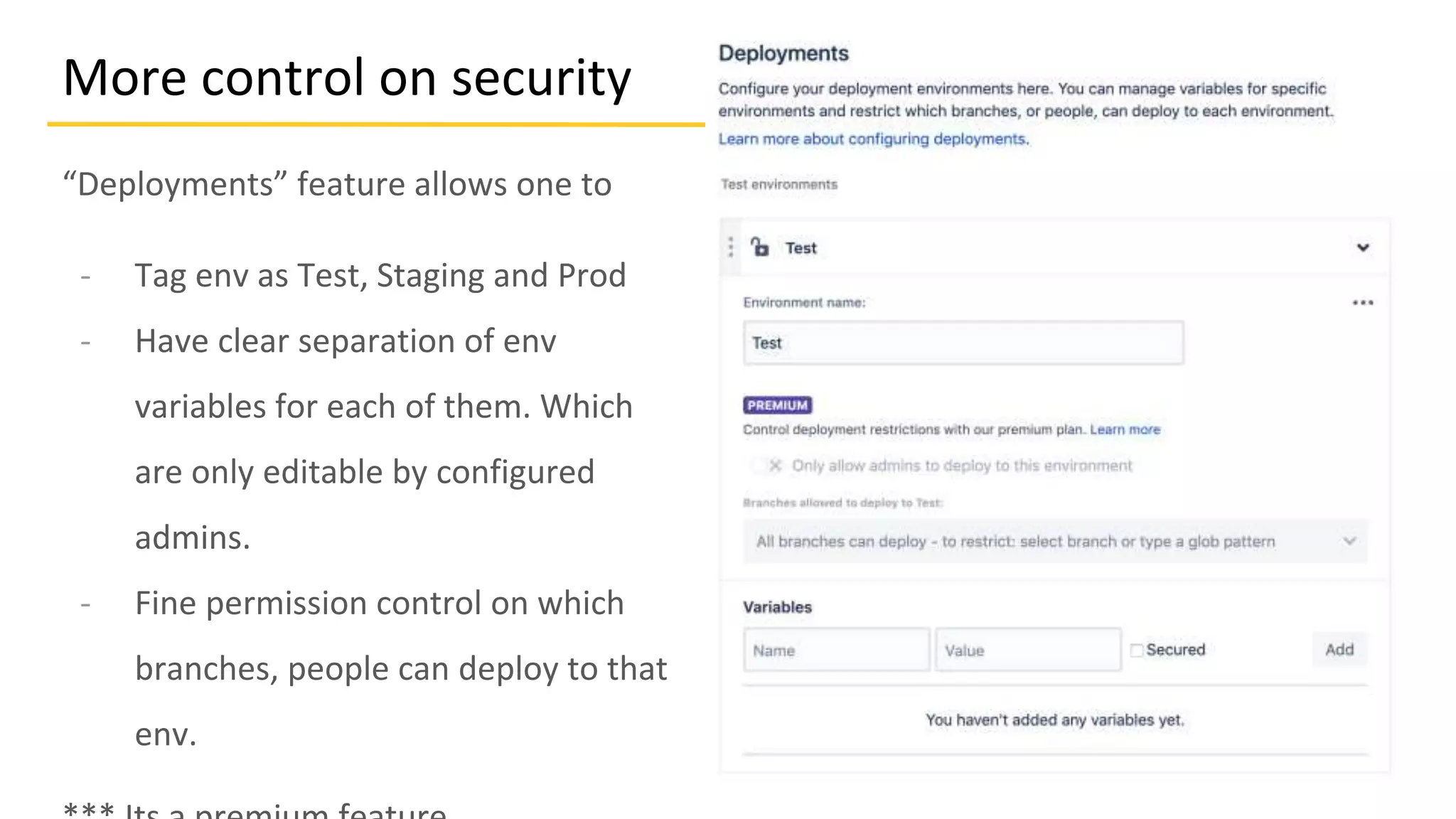The height and width of the screenshot is (819, 1456).
Task: Collapse the Test environment chevron
Action: 1363,247
